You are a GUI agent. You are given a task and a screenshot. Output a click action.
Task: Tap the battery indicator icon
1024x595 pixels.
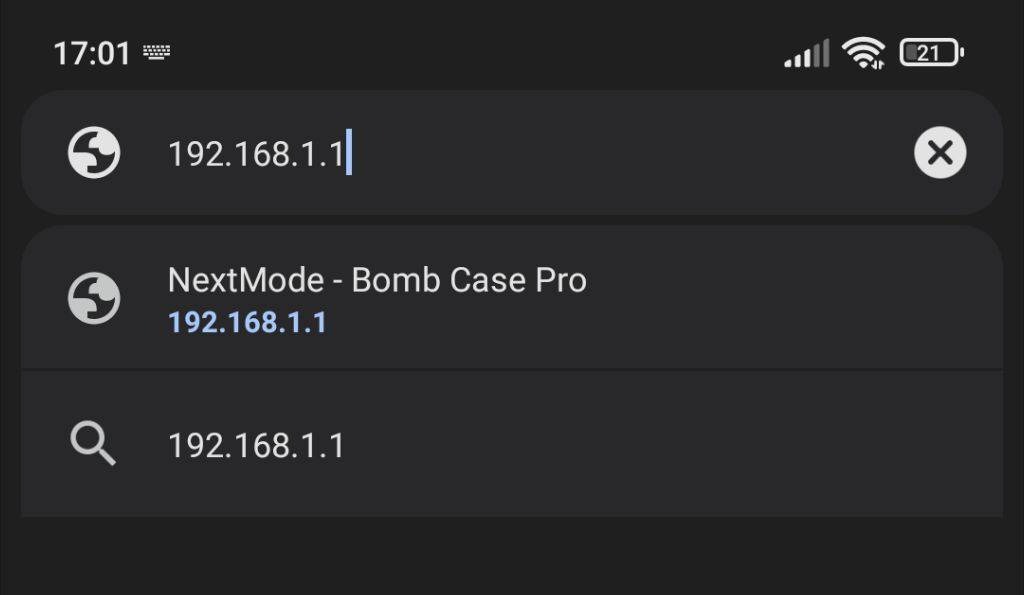(x=931, y=53)
